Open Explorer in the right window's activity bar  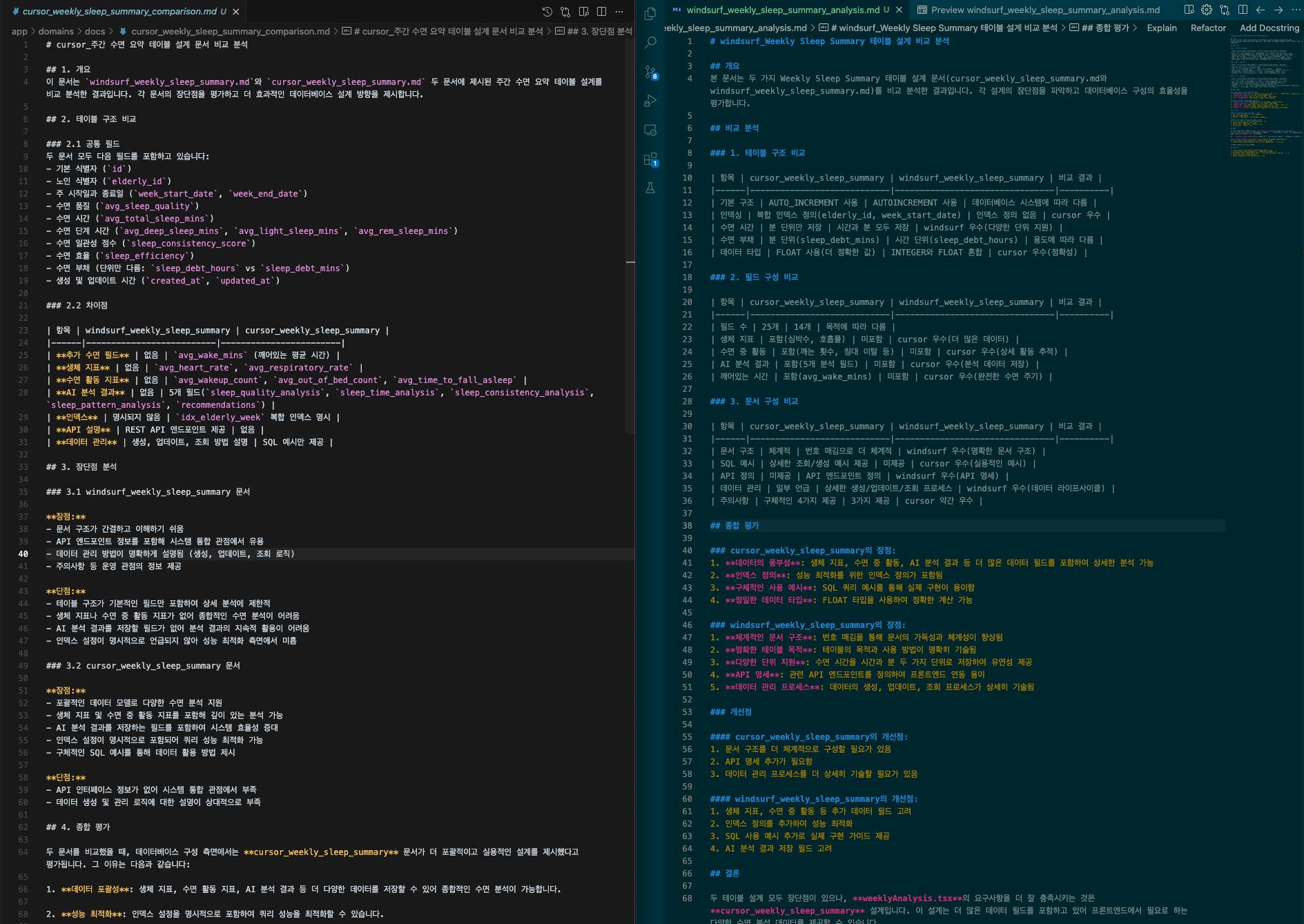click(x=650, y=14)
